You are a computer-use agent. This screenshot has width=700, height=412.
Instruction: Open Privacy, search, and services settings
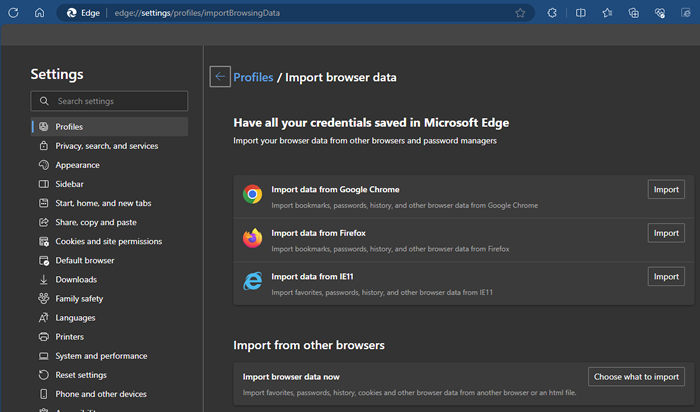click(x=109, y=146)
